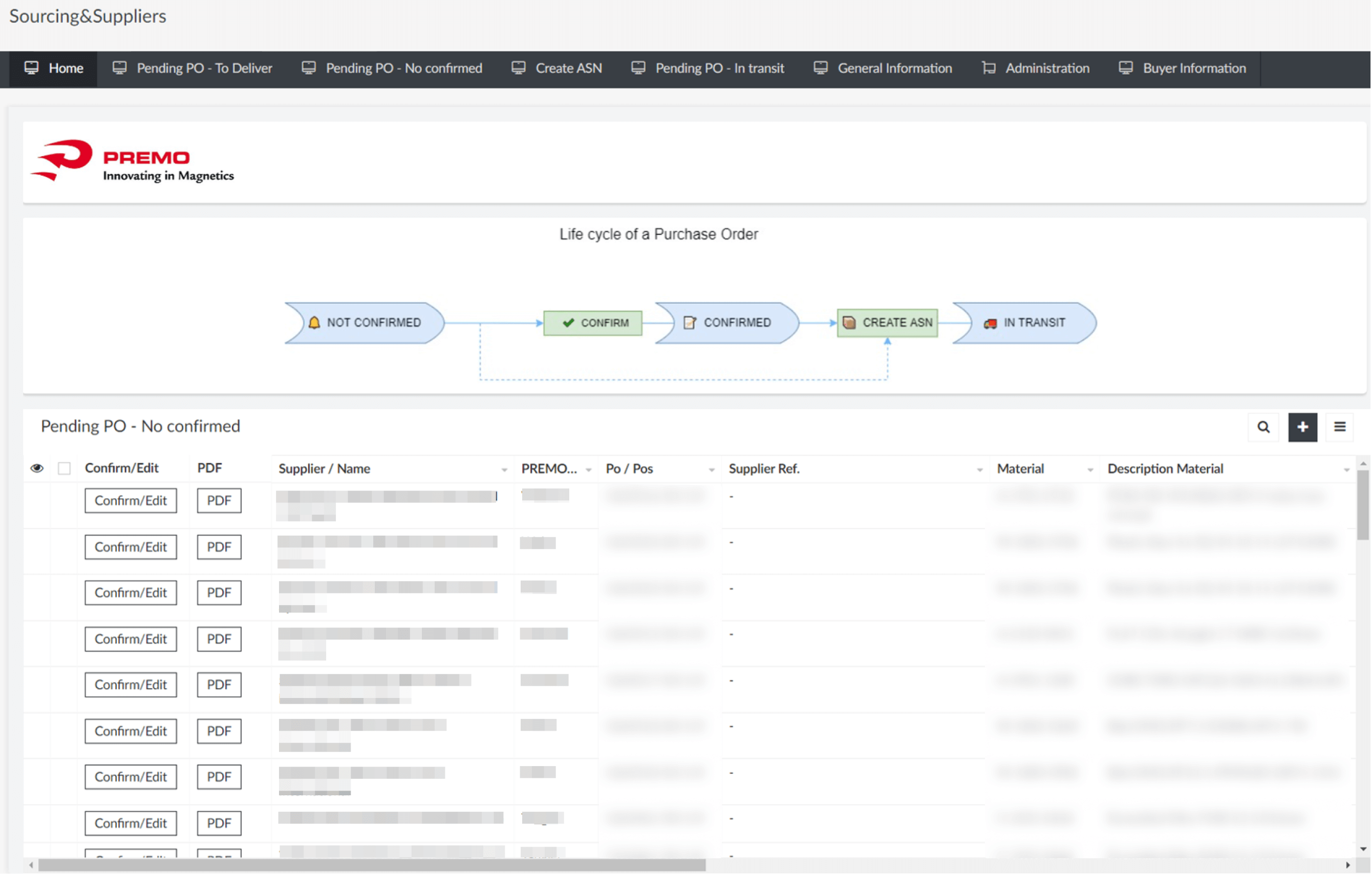
Task: Switch to Pending PO - In transit tab
Action: coord(708,68)
